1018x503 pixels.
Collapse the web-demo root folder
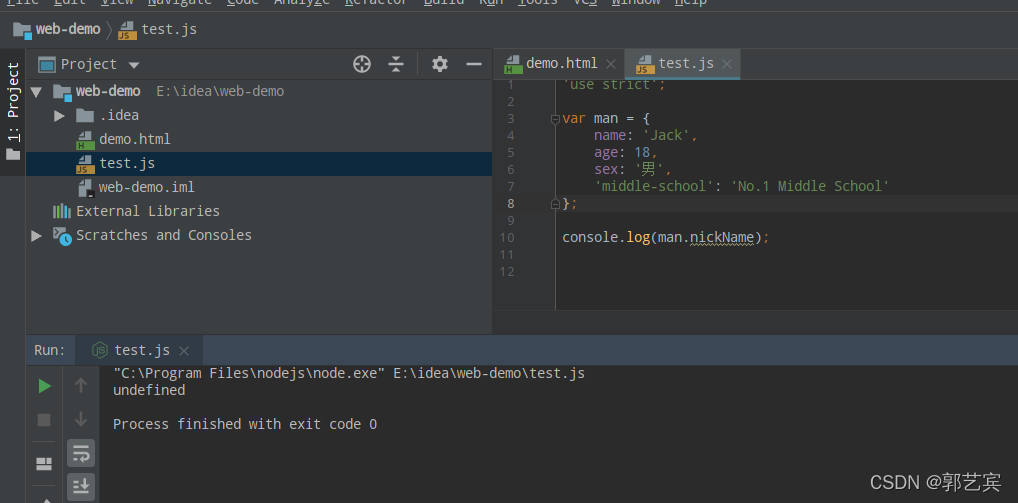click(36, 92)
